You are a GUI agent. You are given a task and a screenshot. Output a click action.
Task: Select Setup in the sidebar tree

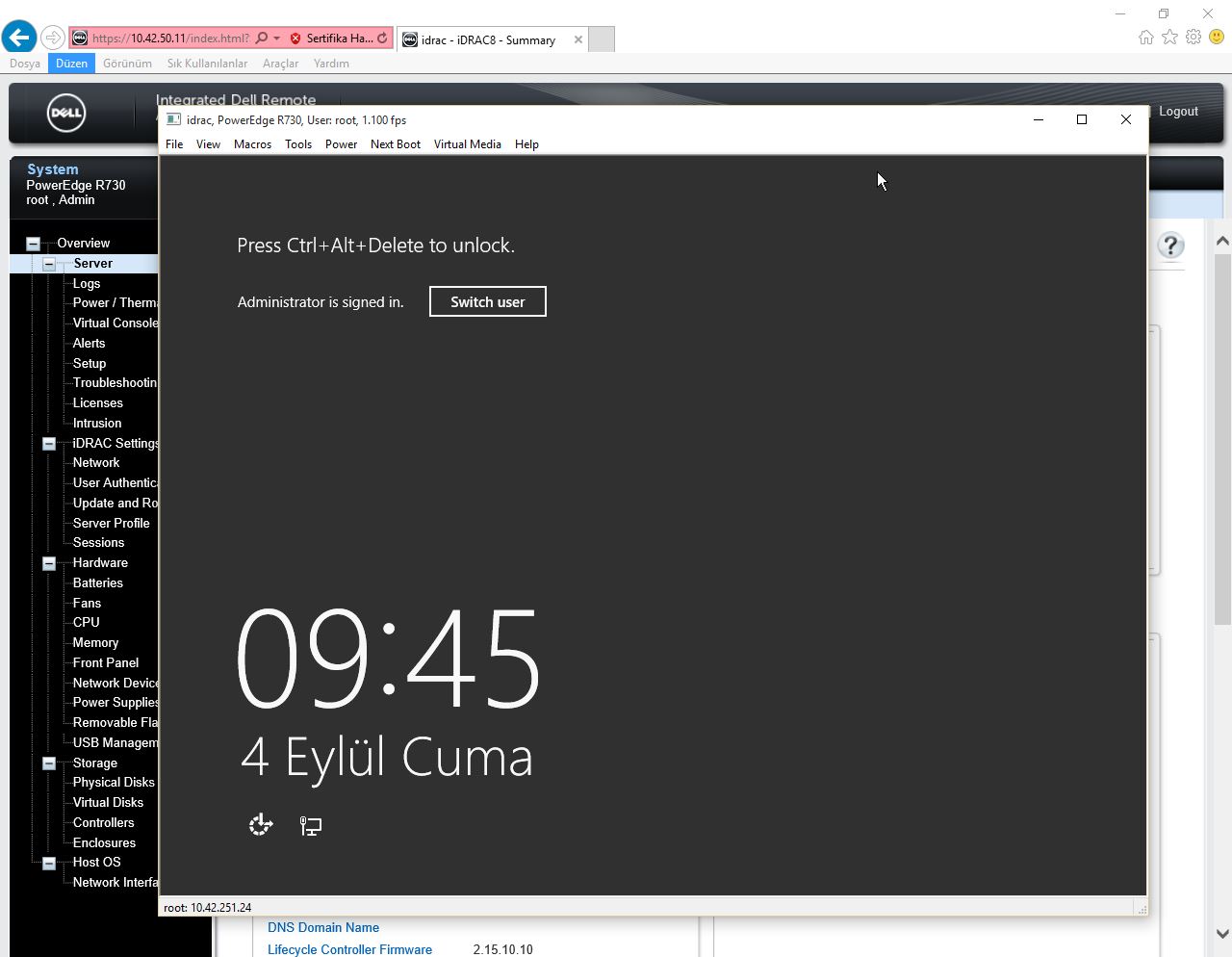[90, 364]
